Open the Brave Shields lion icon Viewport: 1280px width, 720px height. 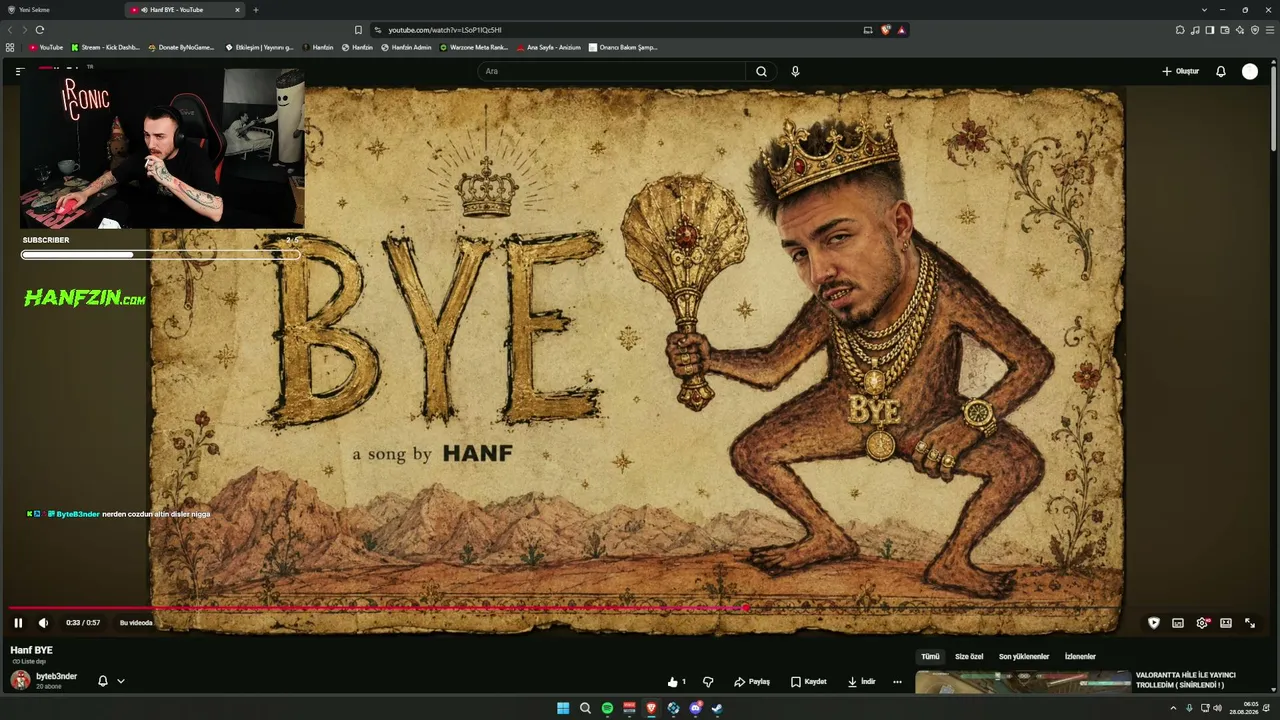pyautogui.click(x=885, y=30)
